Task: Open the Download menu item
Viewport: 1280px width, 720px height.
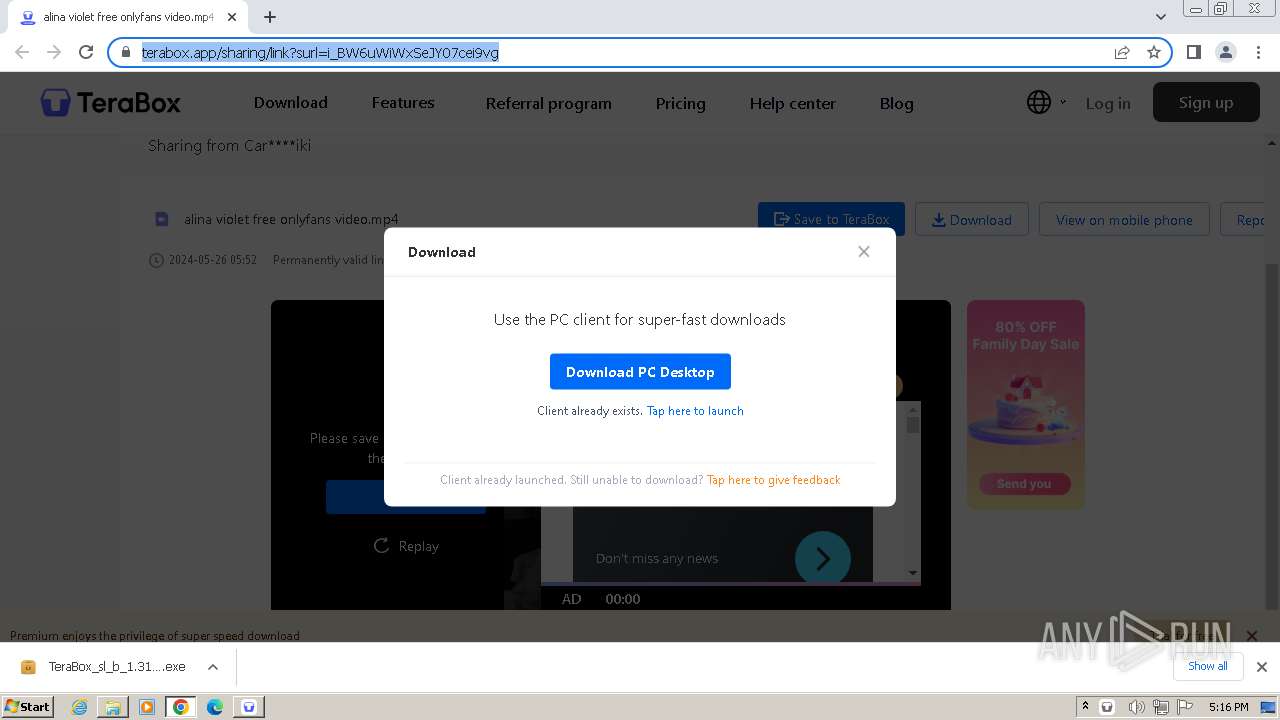Action: 291,103
